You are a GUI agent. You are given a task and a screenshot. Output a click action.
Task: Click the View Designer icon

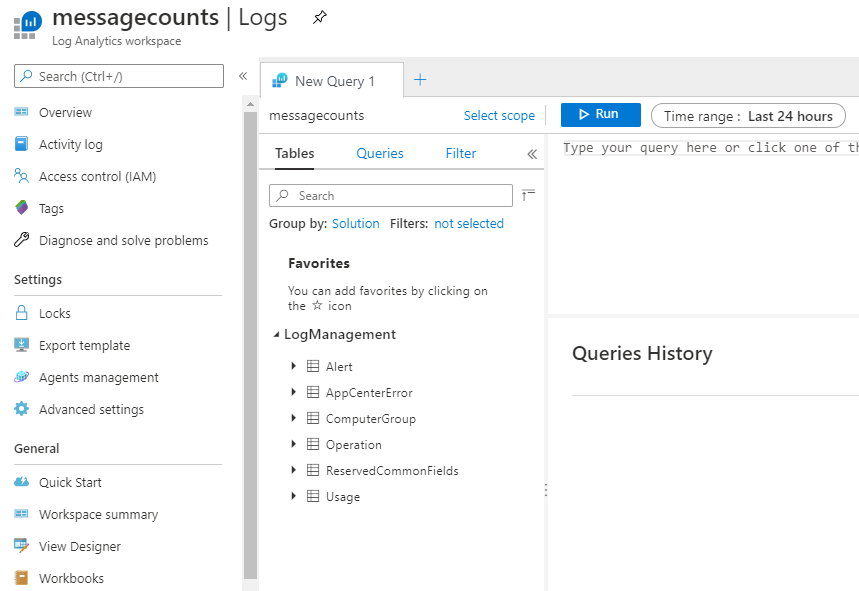point(21,546)
